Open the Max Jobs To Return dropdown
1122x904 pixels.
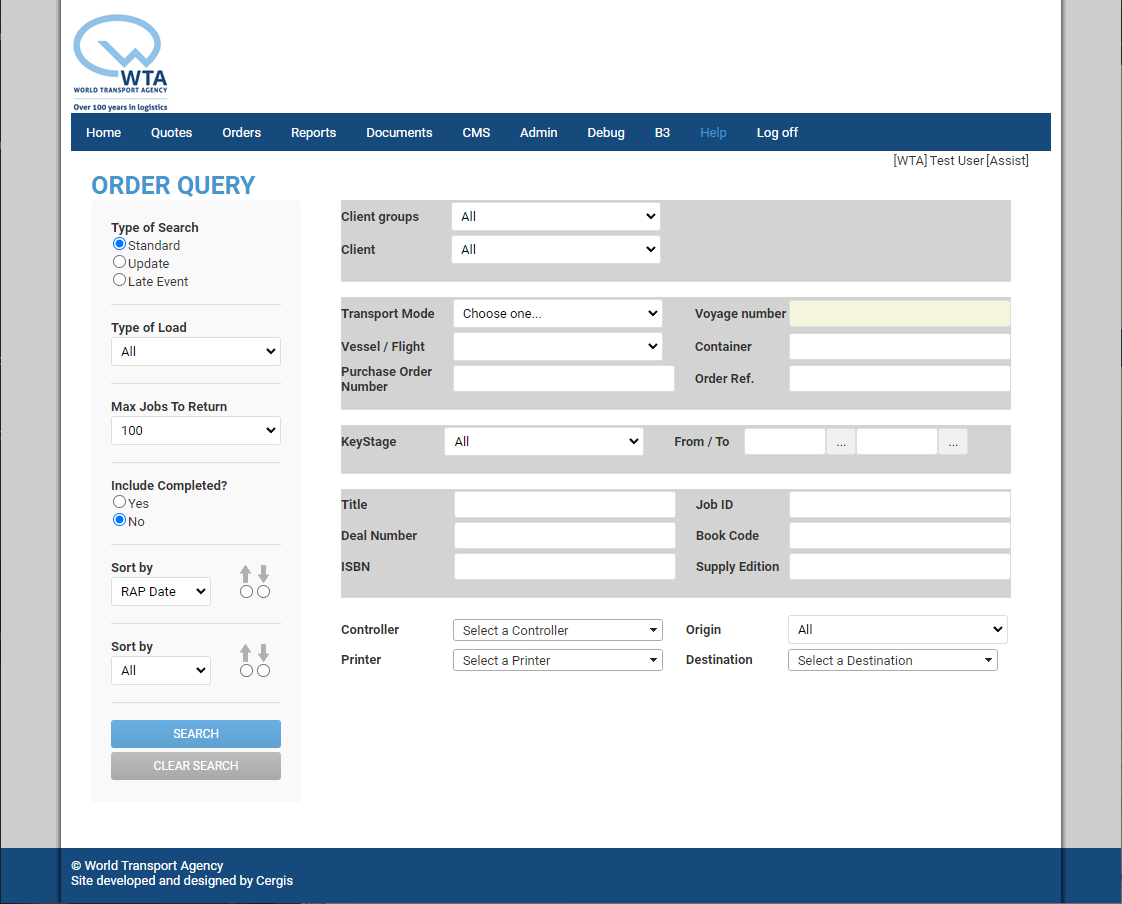196,431
